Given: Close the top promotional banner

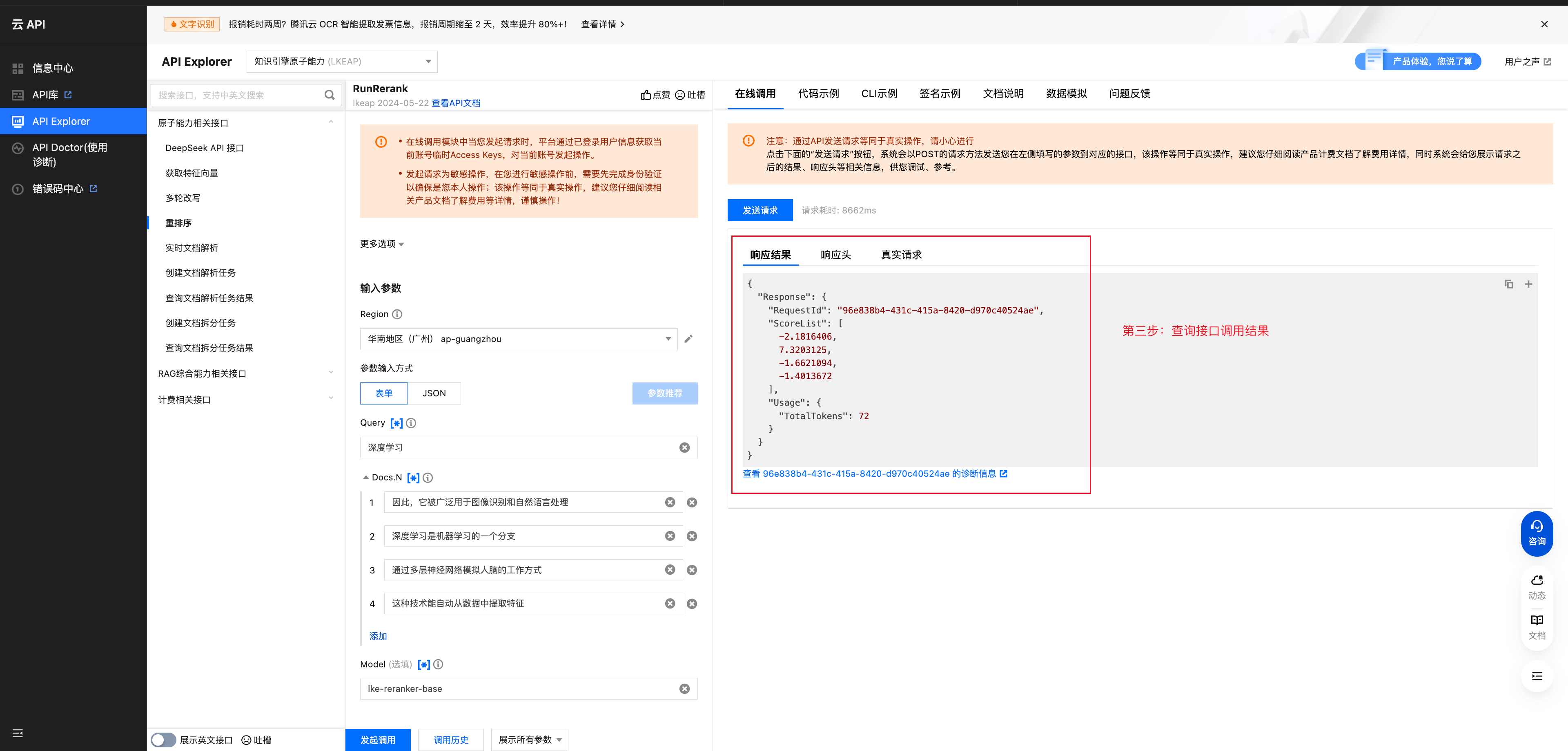Looking at the screenshot, I should [x=1543, y=24].
